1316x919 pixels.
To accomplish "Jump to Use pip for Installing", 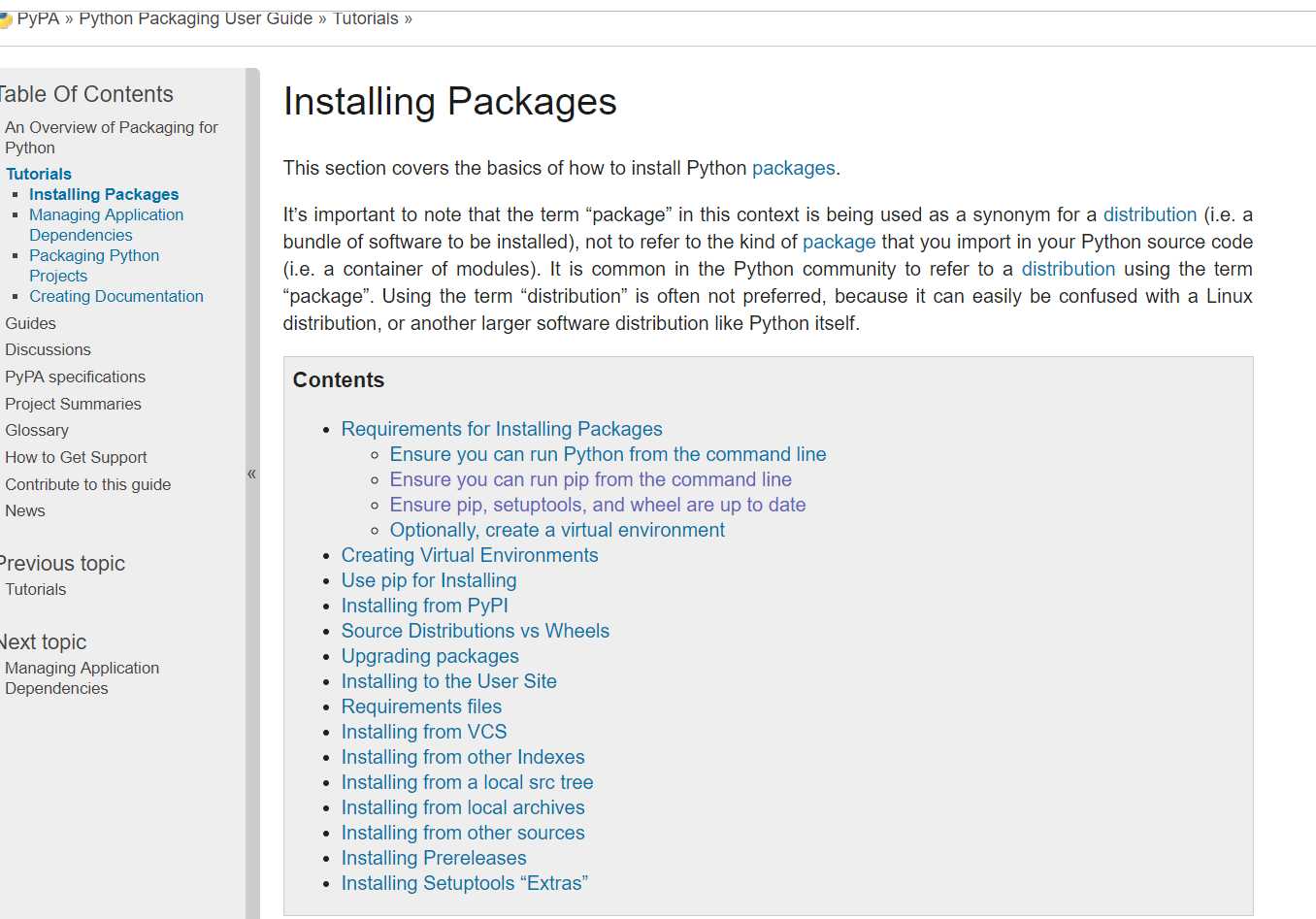I will pyautogui.click(x=429, y=580).
